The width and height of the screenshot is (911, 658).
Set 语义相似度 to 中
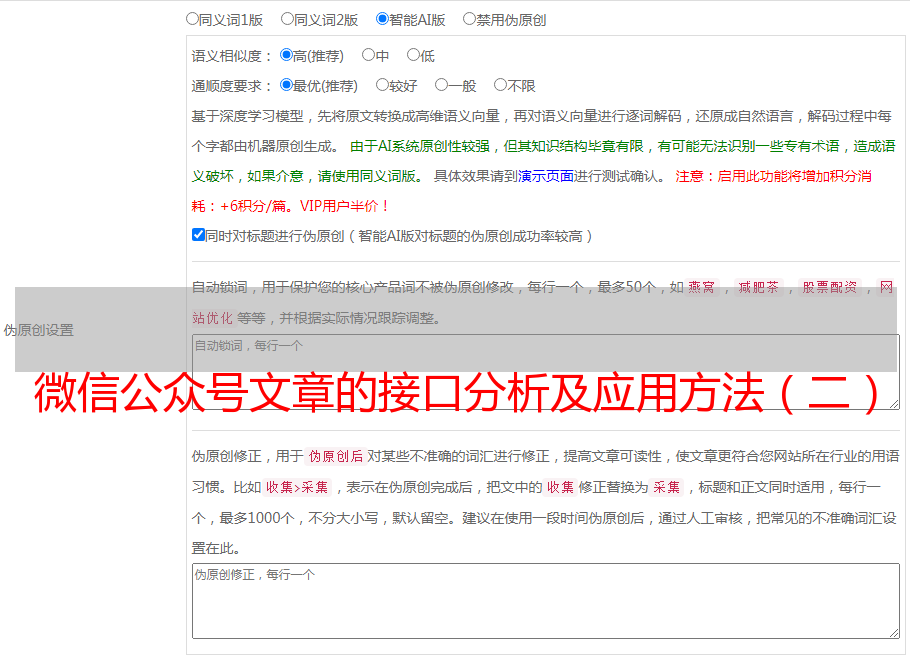(x=368, y=55)
